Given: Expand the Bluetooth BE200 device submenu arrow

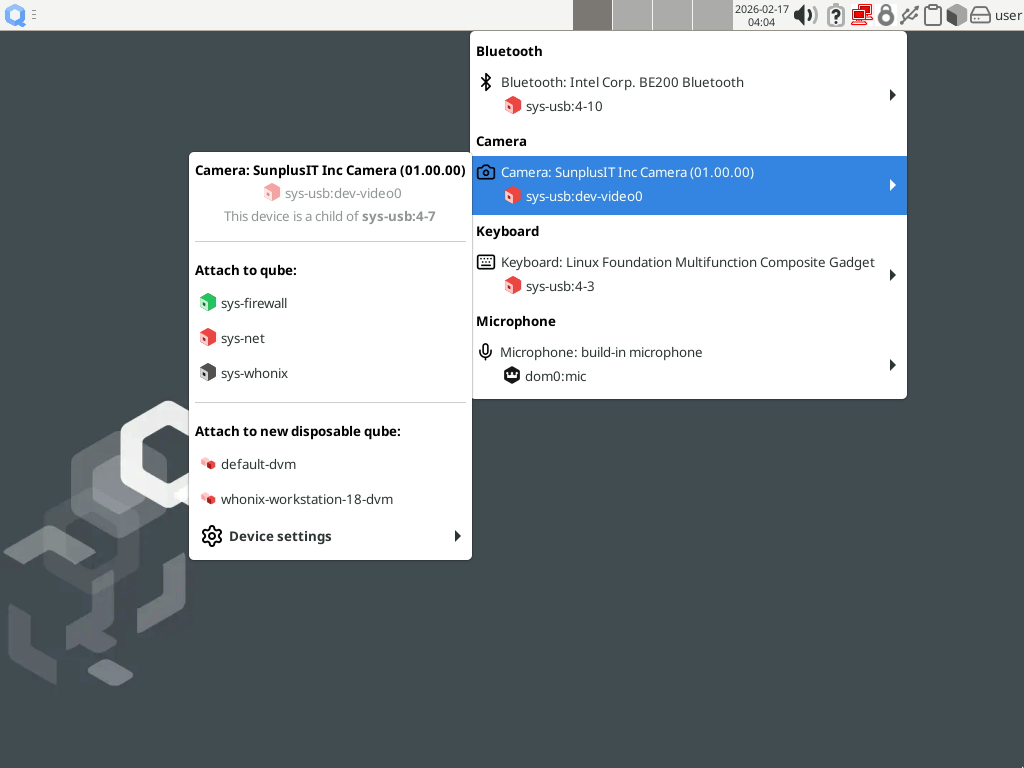Looking at the screenshot, I should (x=892, y=95).
